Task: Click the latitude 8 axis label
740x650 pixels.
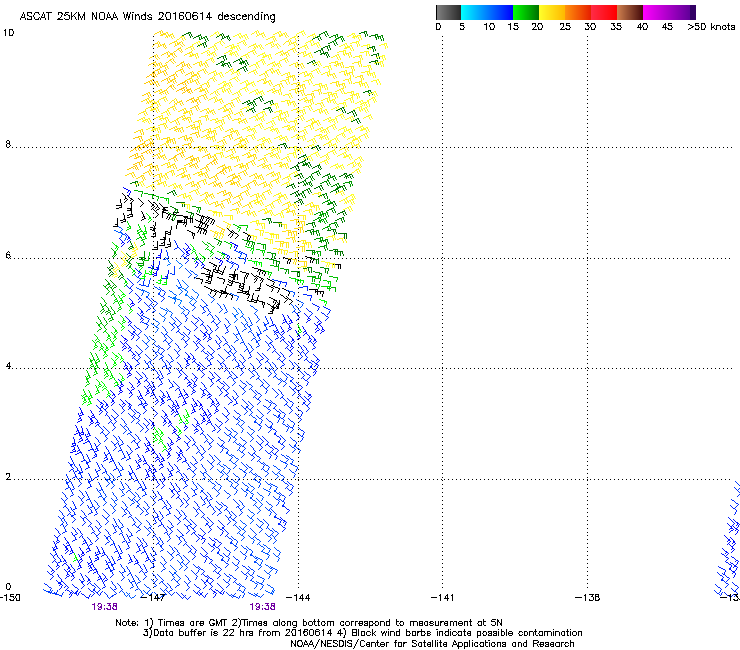Action: [8, 144]
